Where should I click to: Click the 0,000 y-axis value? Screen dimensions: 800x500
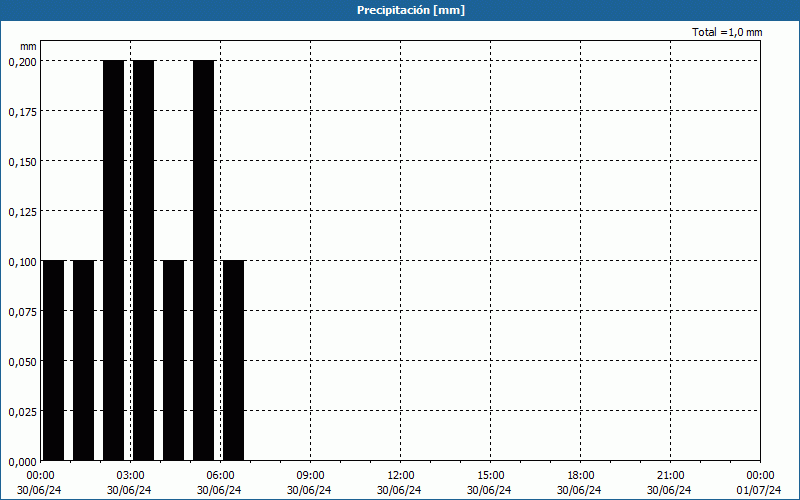22,462
